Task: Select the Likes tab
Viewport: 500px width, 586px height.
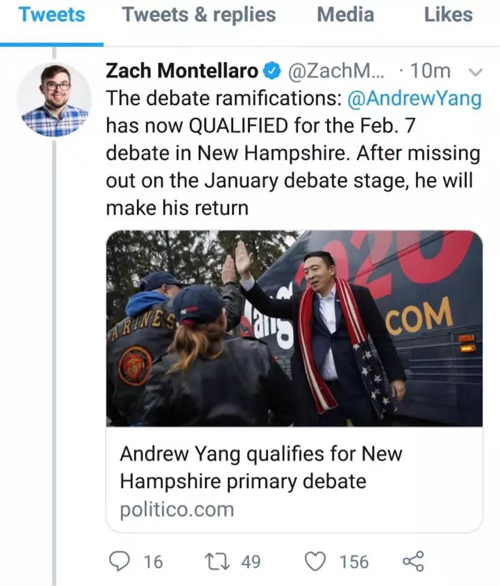Action: pyautogui.click(x=448, y=15)
